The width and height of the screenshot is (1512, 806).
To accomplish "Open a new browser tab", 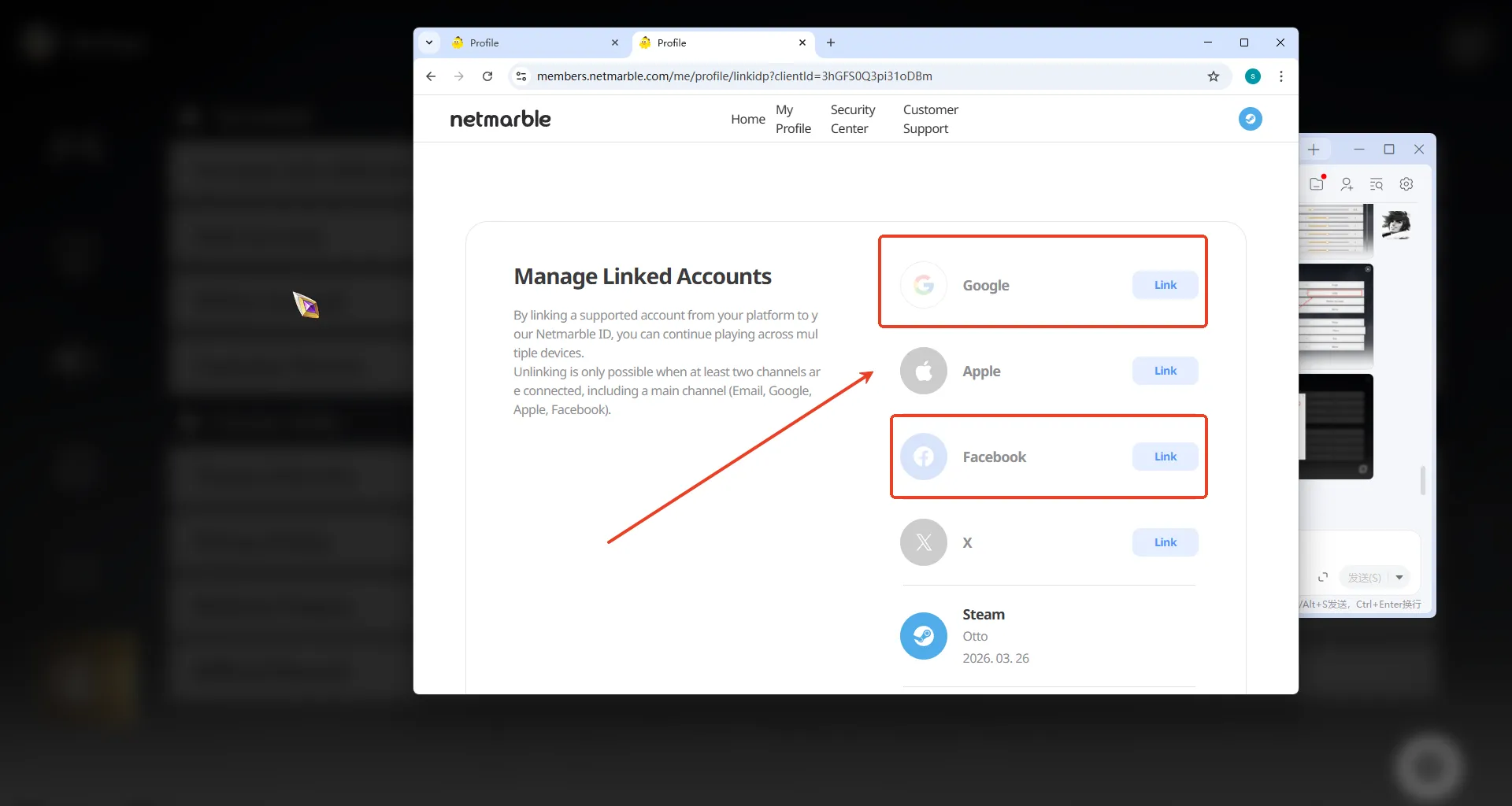I will pyautogui.click(x=831, y=43).
